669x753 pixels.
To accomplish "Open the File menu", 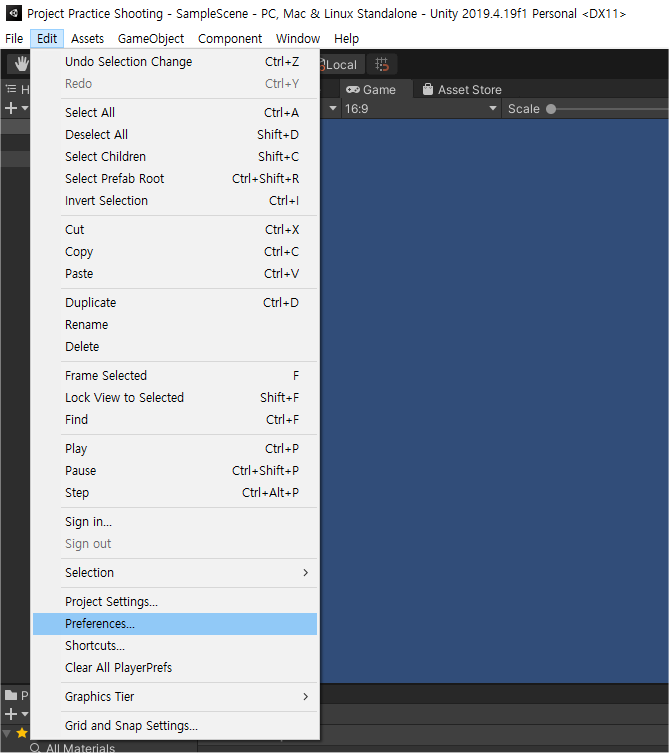I will [x=14, y=38].
